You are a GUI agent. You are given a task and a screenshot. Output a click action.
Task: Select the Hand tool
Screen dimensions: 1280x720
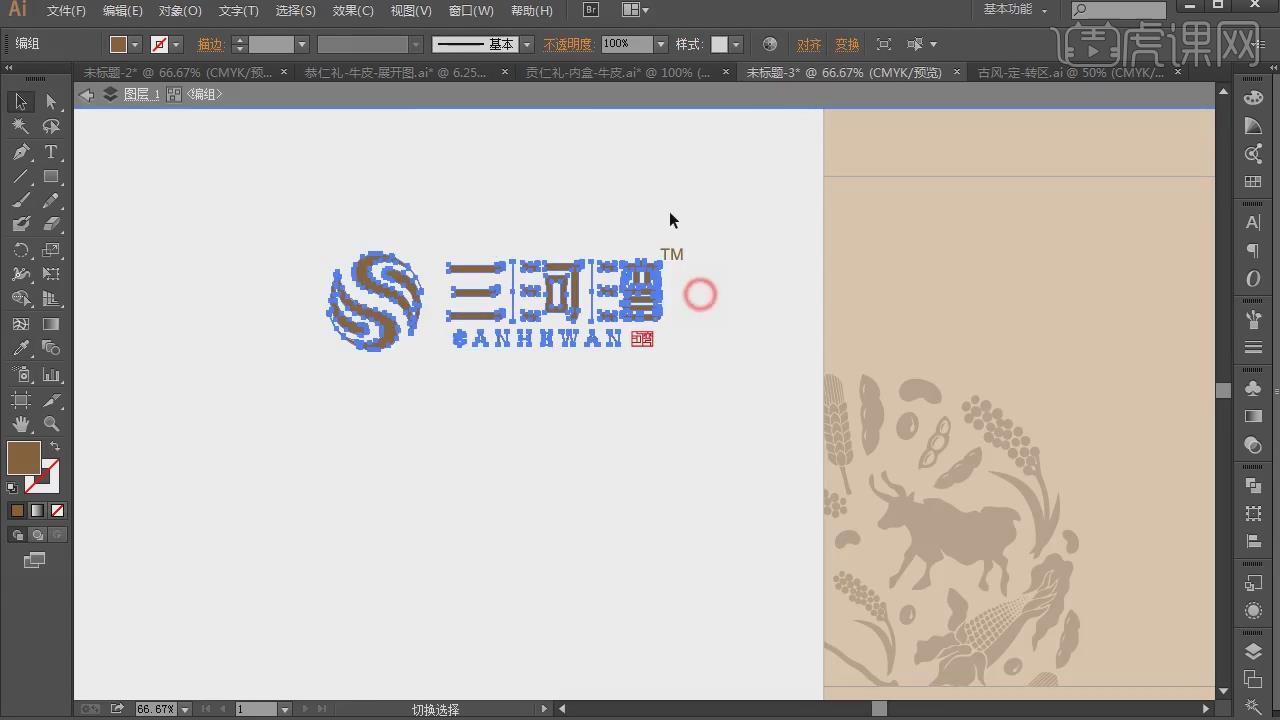(21, 424)
